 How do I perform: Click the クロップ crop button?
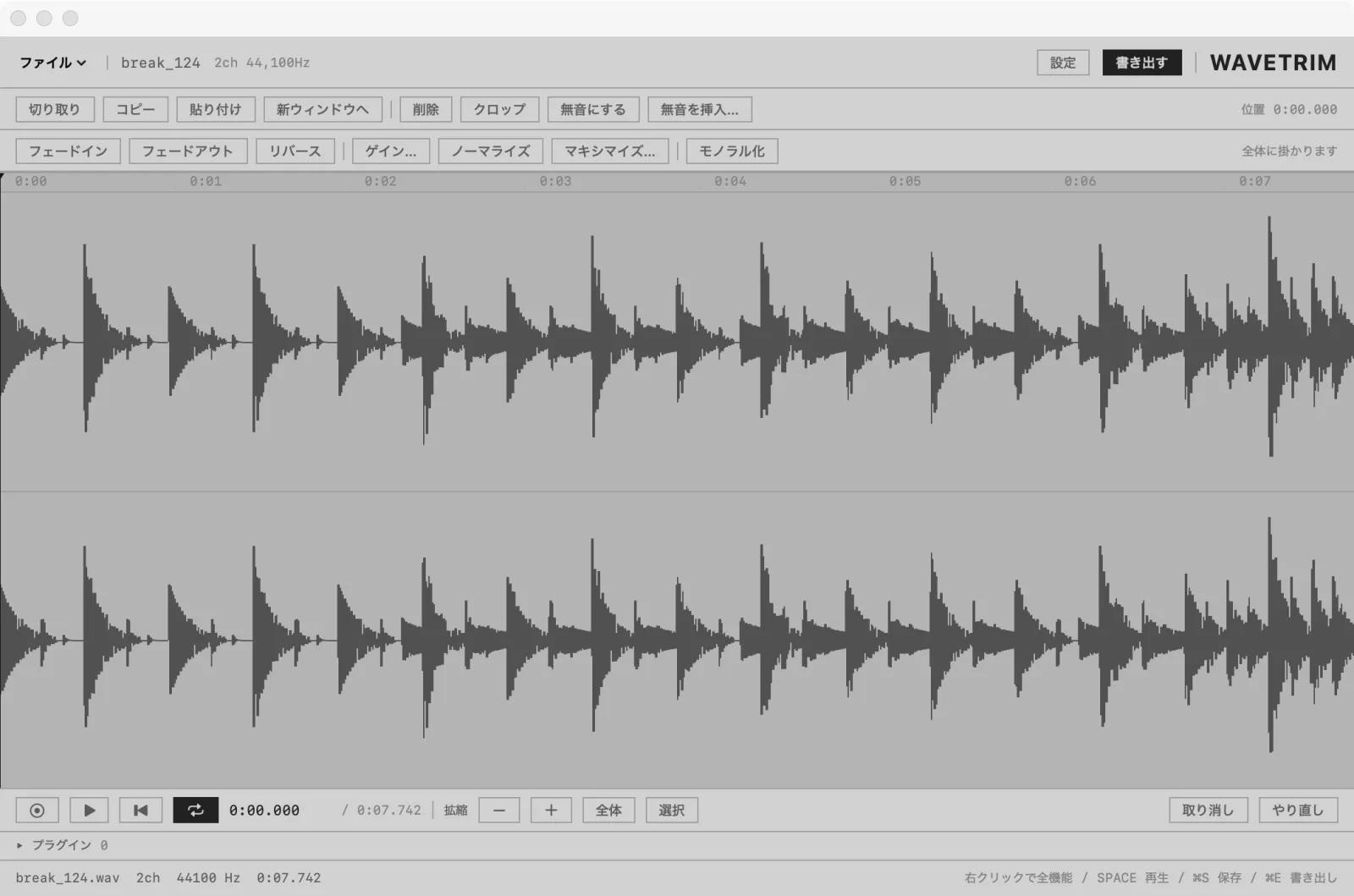point(499,109)
